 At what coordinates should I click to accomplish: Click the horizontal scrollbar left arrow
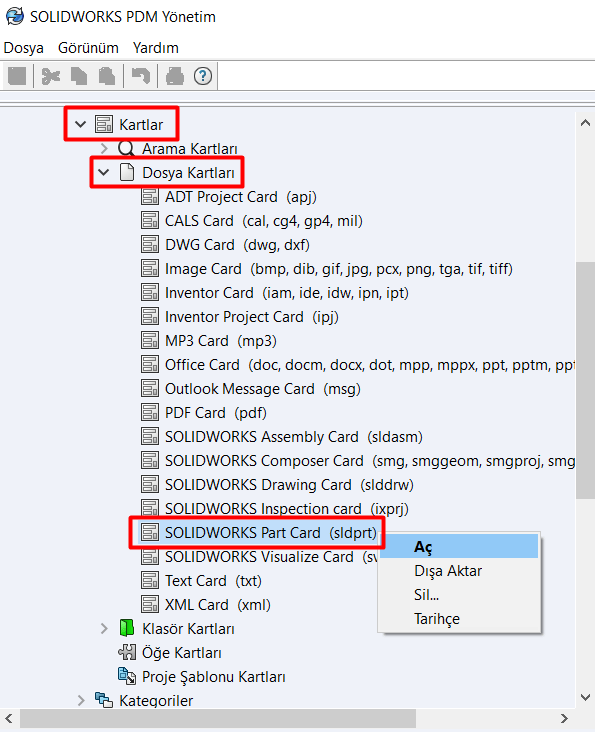(9, 718)
